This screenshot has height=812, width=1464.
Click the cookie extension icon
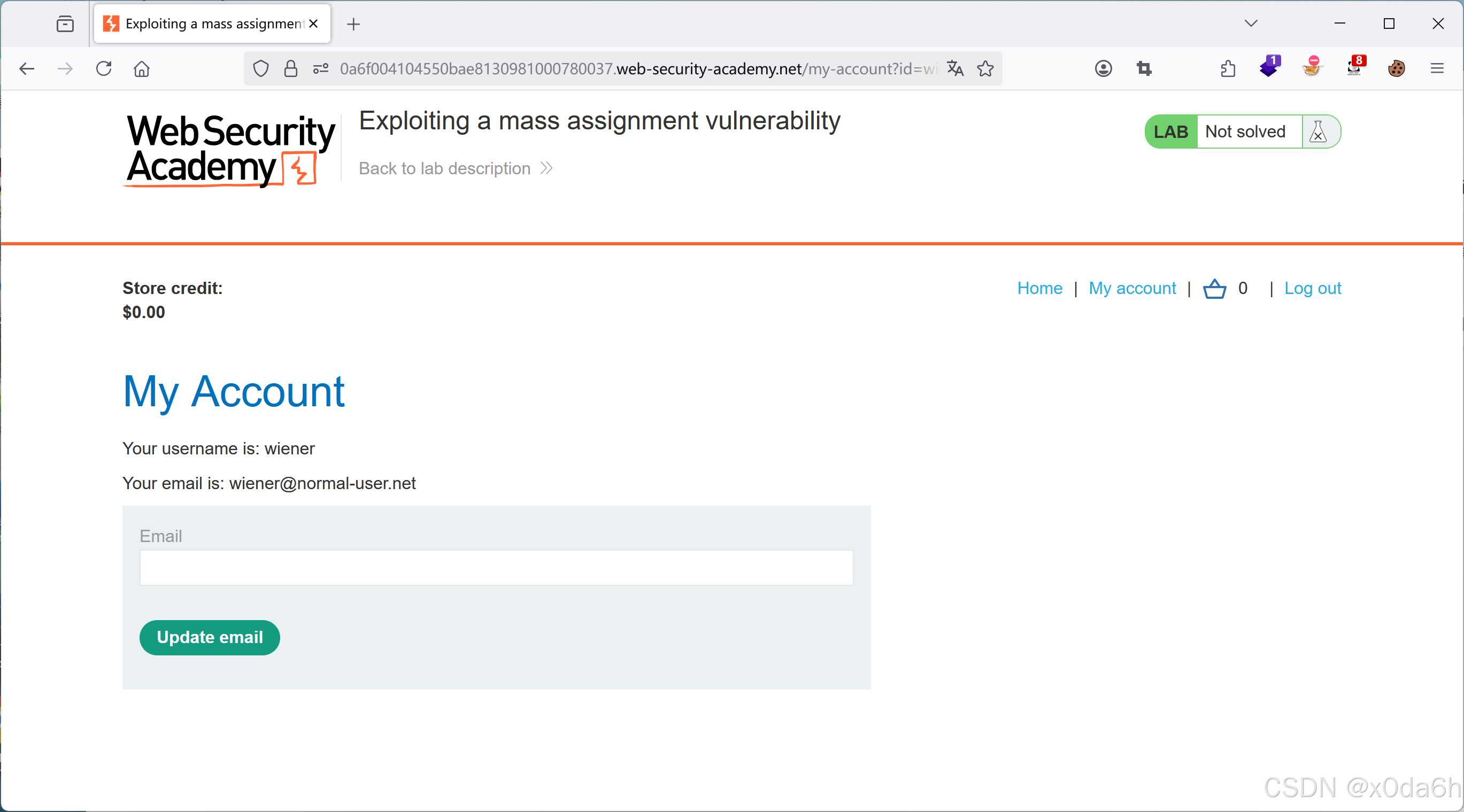click(x=1397, y=69)
